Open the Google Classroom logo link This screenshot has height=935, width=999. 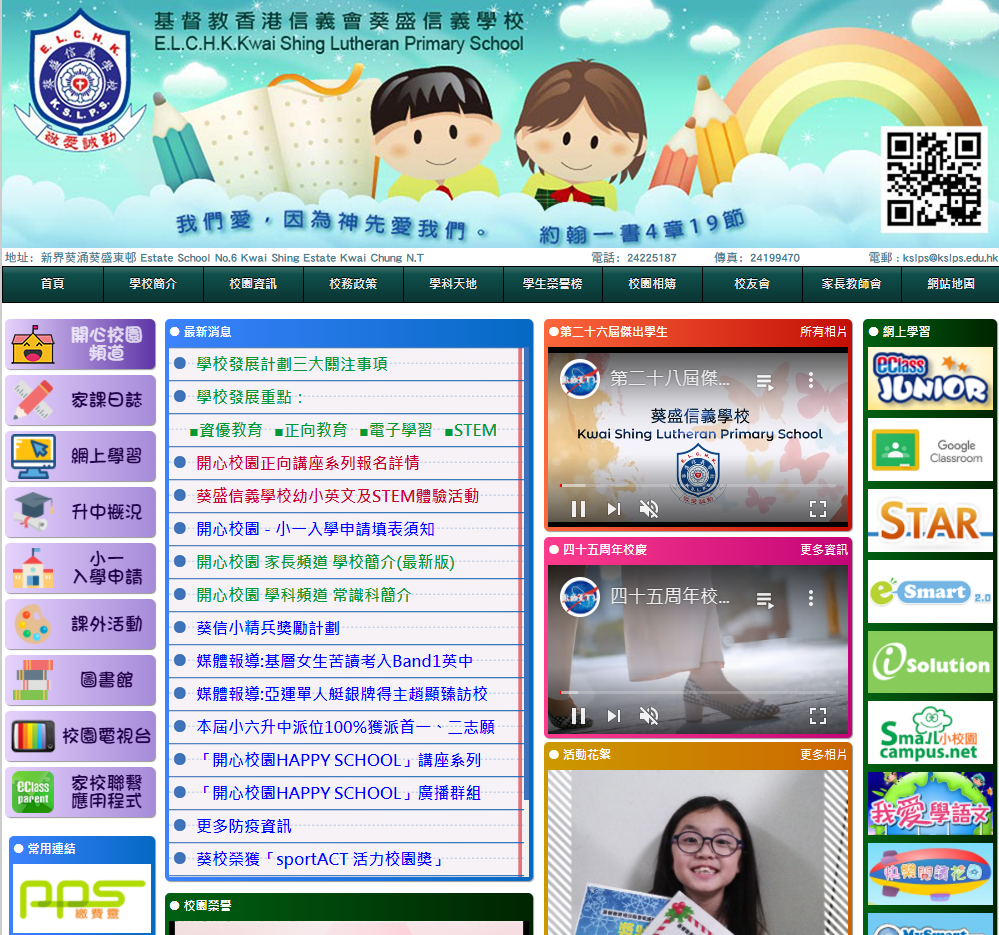click(930, 450)
